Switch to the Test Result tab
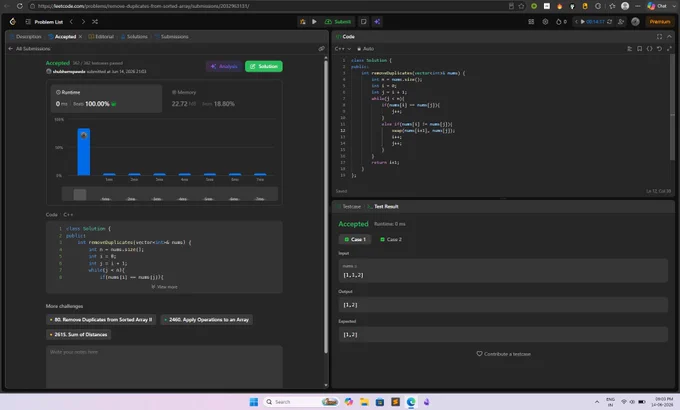Image resolution: width=680 pixels, height=410 pixels. click(383, 207)
